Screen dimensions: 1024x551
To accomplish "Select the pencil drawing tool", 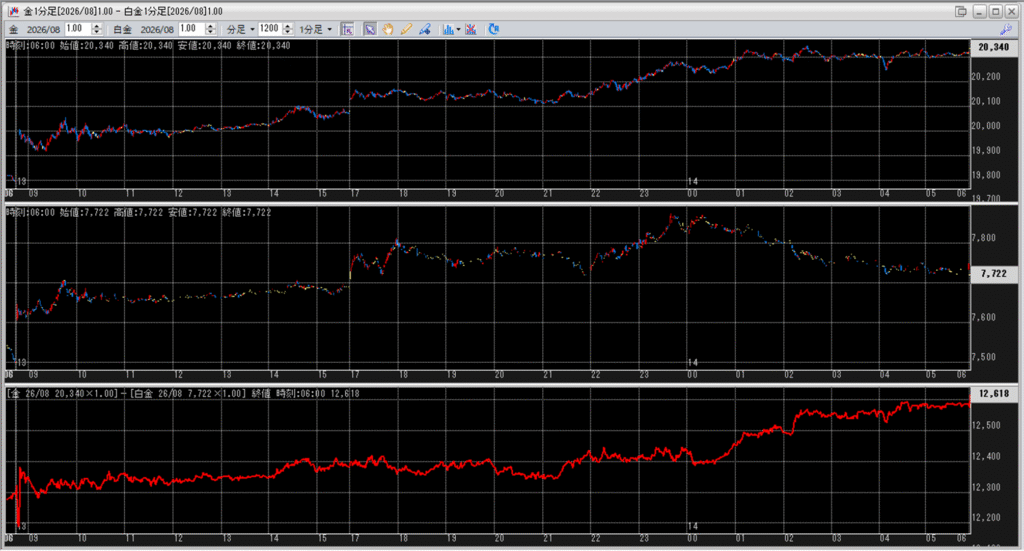I will 406,29.
